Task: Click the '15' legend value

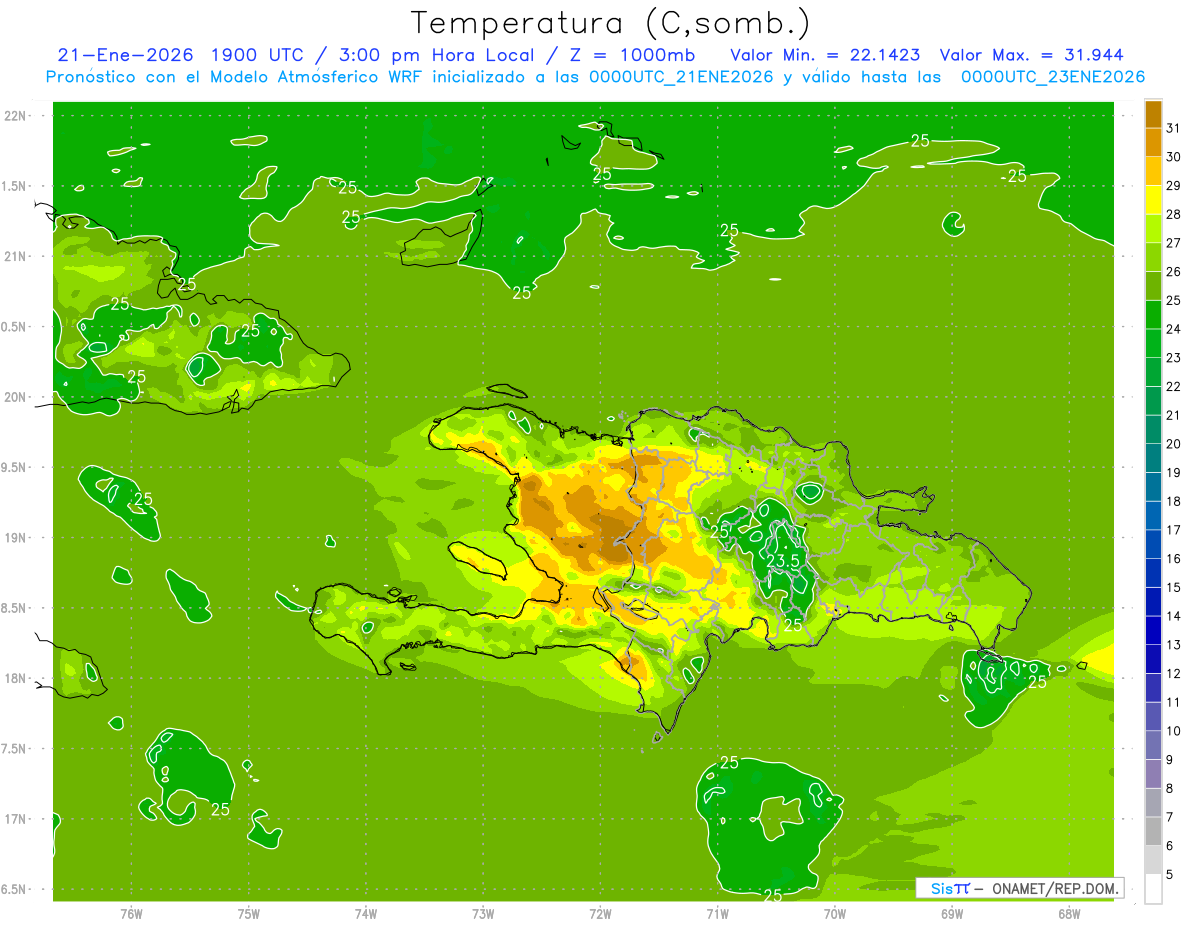Action: (1173, 588)
